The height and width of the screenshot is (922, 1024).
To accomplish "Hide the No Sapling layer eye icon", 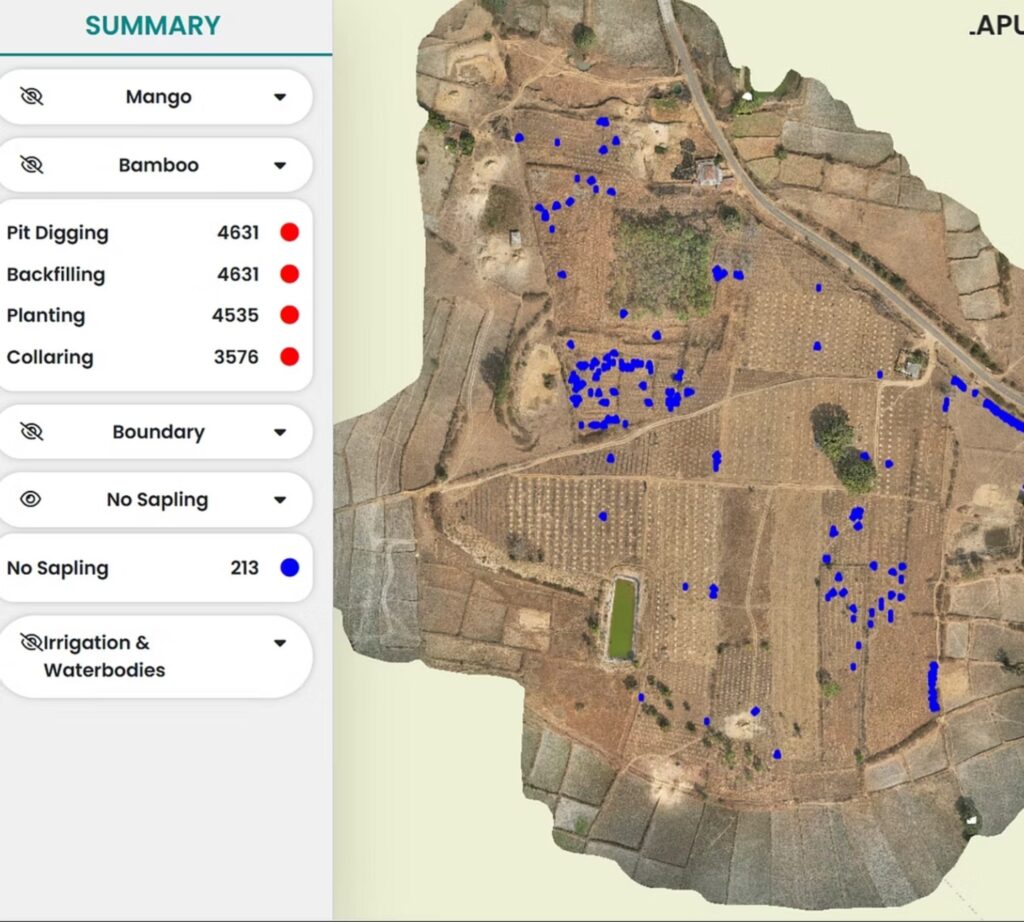I will click(31, 500).
